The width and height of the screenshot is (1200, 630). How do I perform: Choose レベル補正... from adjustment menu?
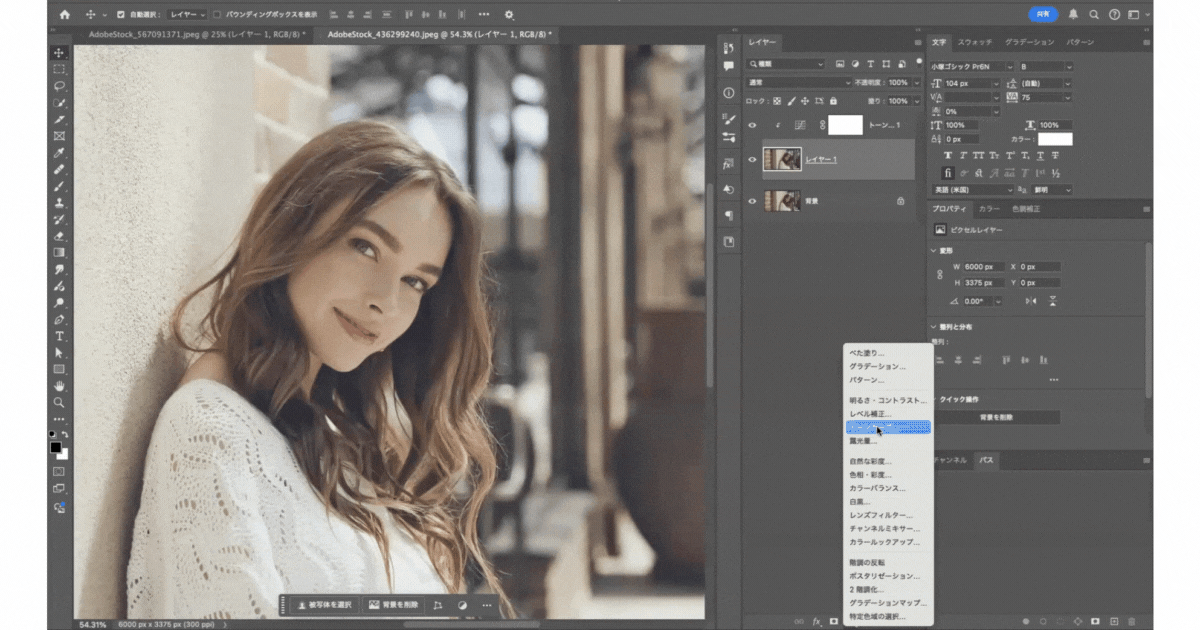coord(869,414)
